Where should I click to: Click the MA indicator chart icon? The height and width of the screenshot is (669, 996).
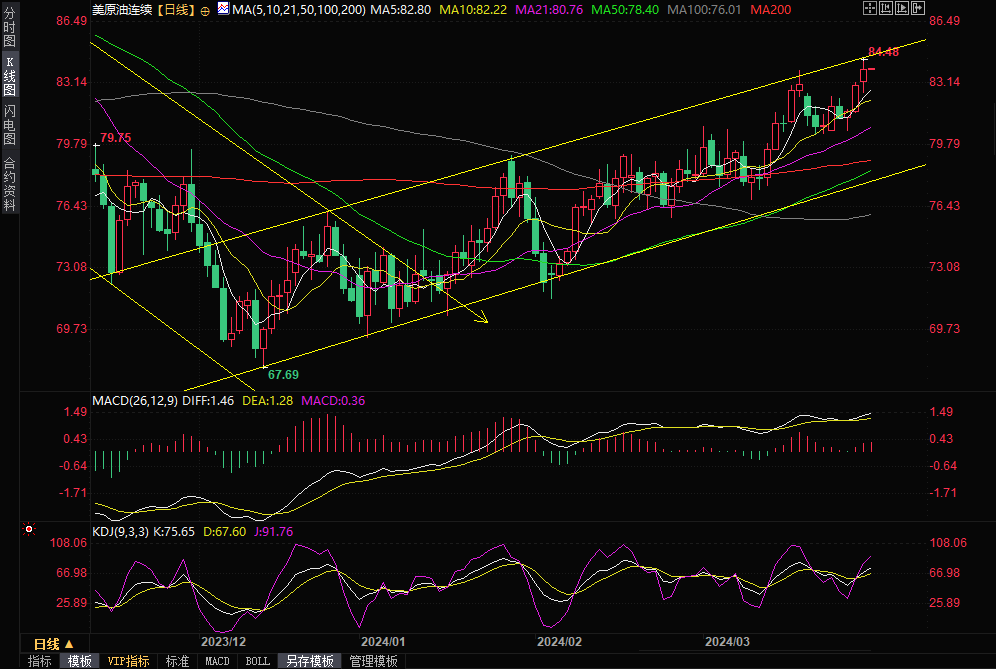point(221,9)
